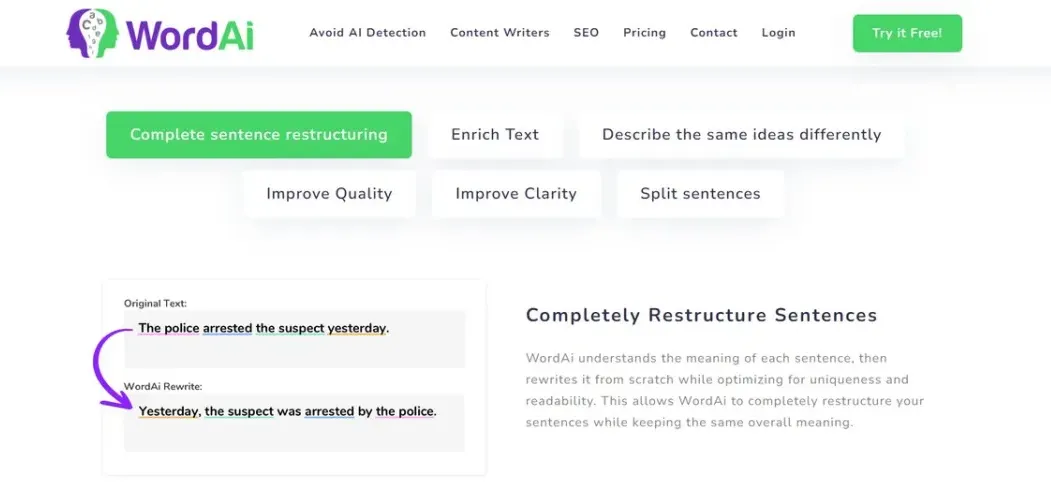Open the Split sentences tab

coord(700,194)
